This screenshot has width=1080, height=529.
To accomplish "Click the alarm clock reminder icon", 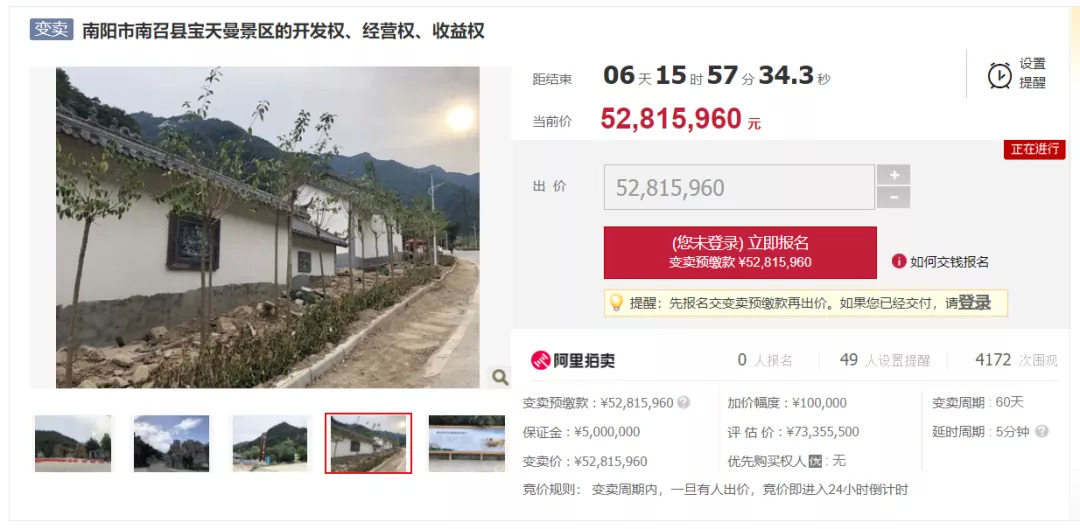I will click(x=999, y=75).
